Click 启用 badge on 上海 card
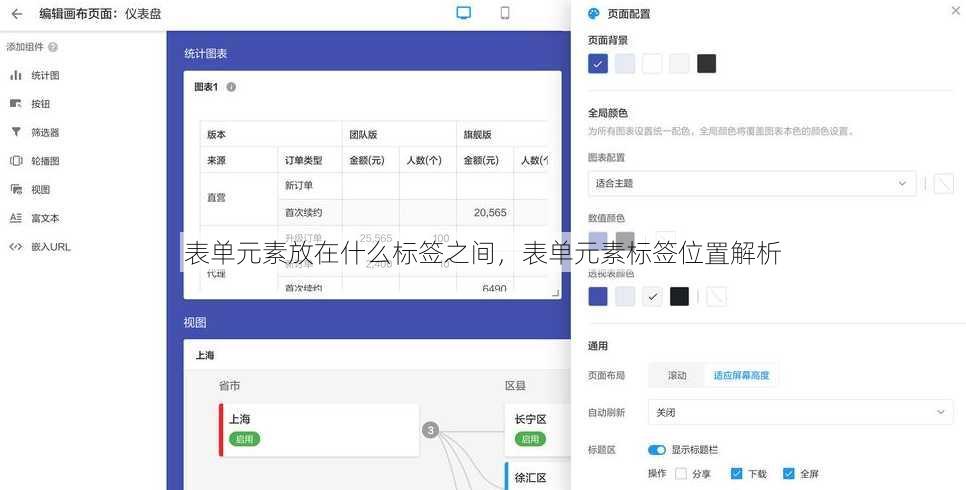The height and width of the screenshot is (490, 966). tap(245, 439)
